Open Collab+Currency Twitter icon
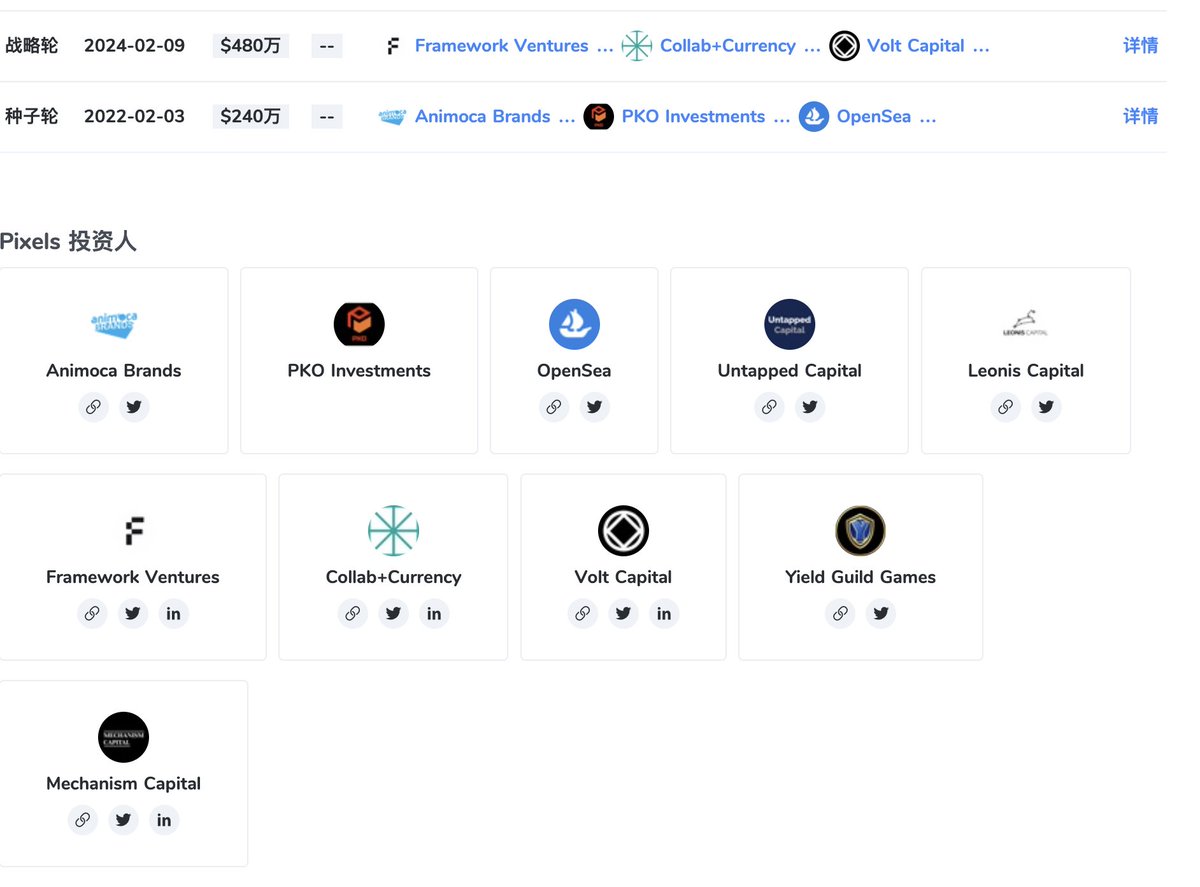This screenshot has height=887, width=1200. point(393,613)
